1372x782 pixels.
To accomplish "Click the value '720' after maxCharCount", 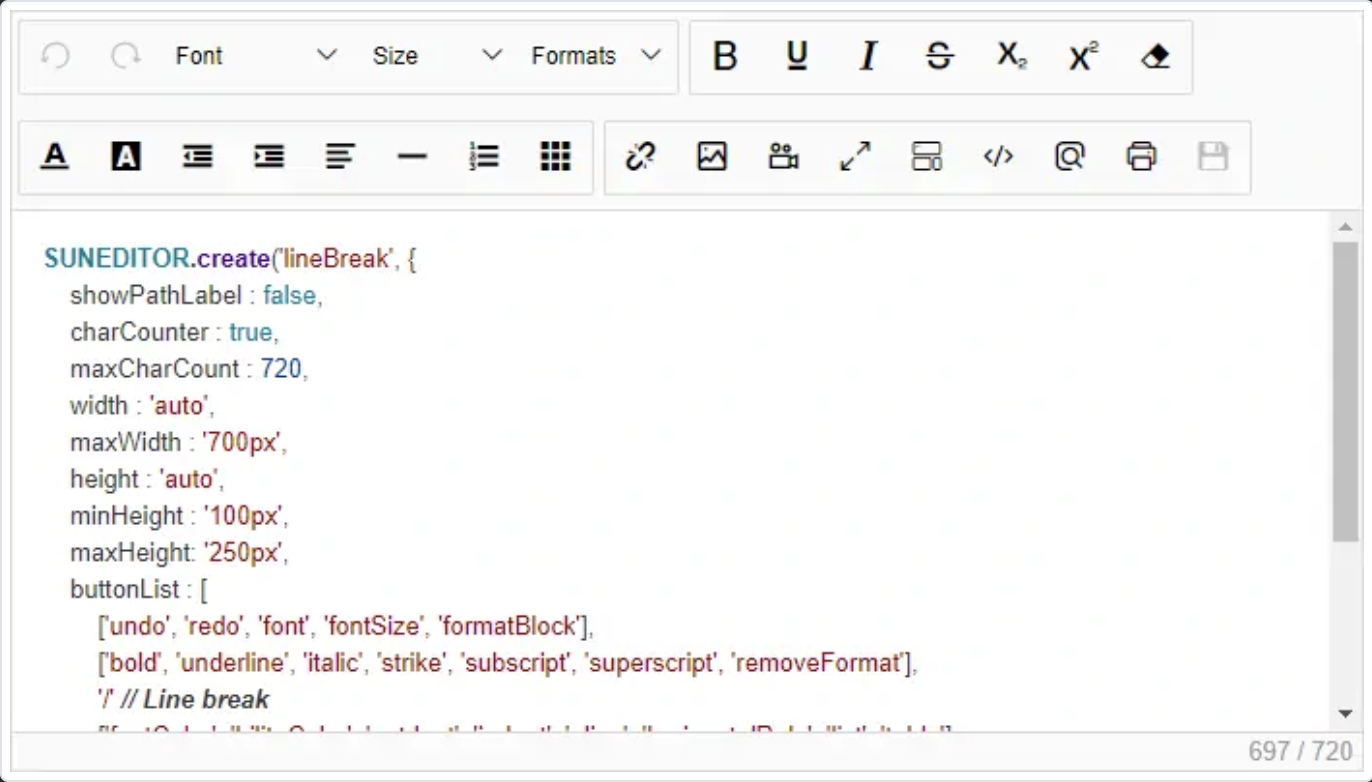I will click(x=281, y=369).
